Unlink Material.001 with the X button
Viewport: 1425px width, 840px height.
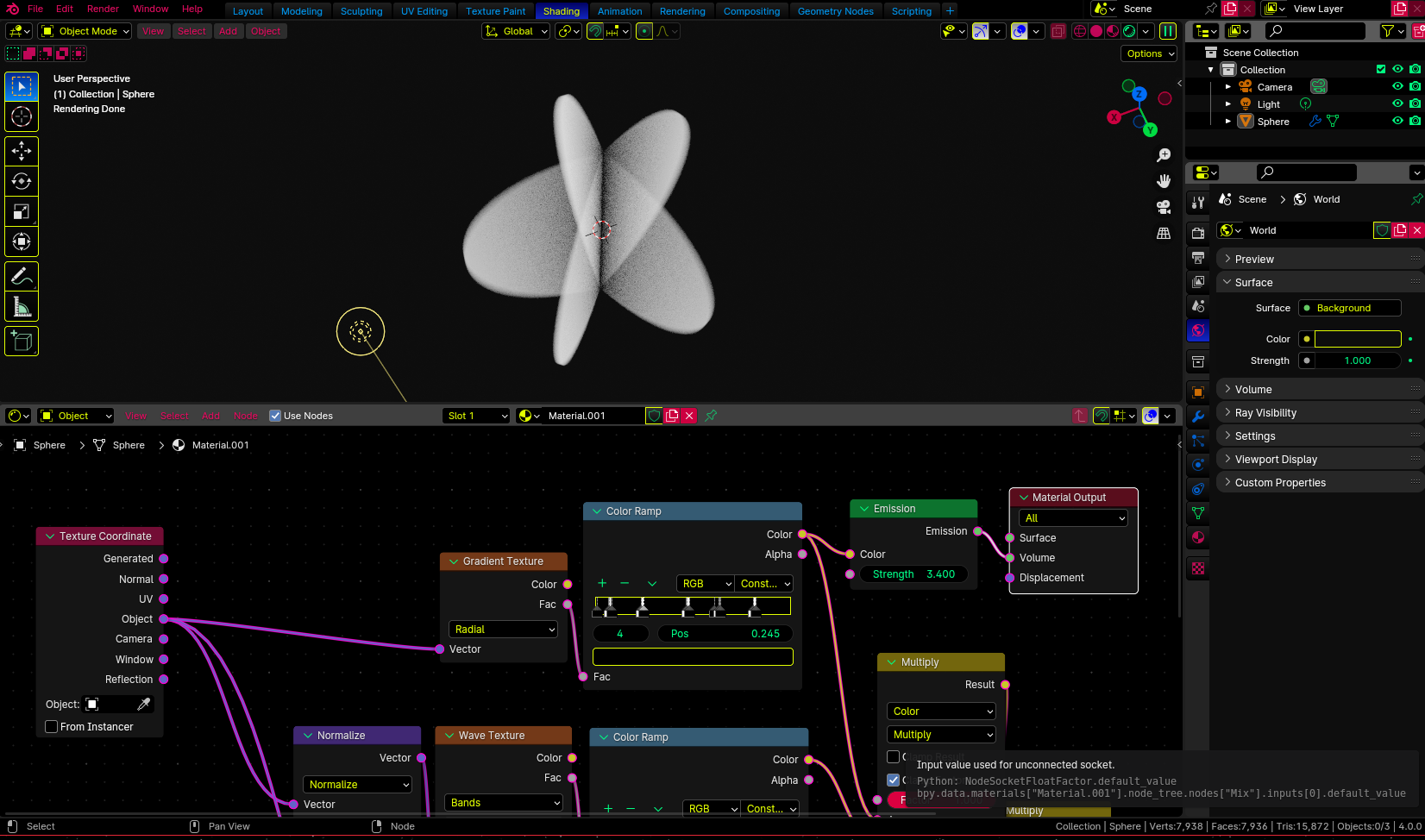pos(688,416)
